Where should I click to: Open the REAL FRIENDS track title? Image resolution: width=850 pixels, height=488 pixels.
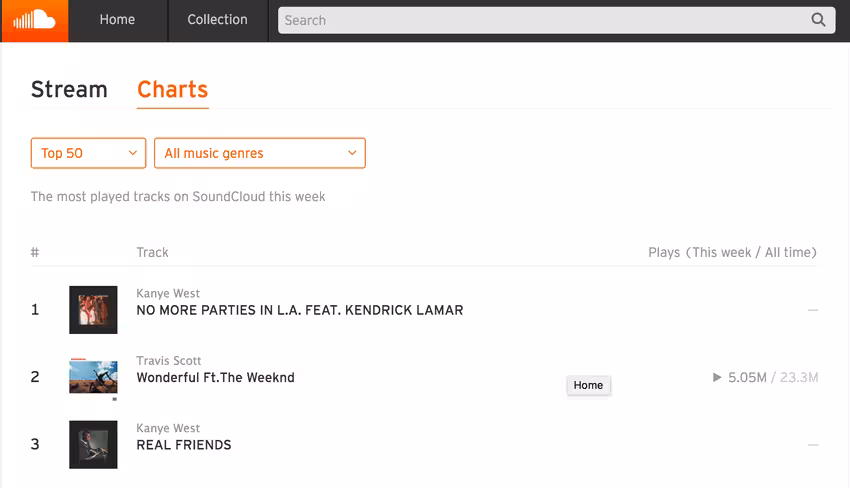(x=184, y=445)
